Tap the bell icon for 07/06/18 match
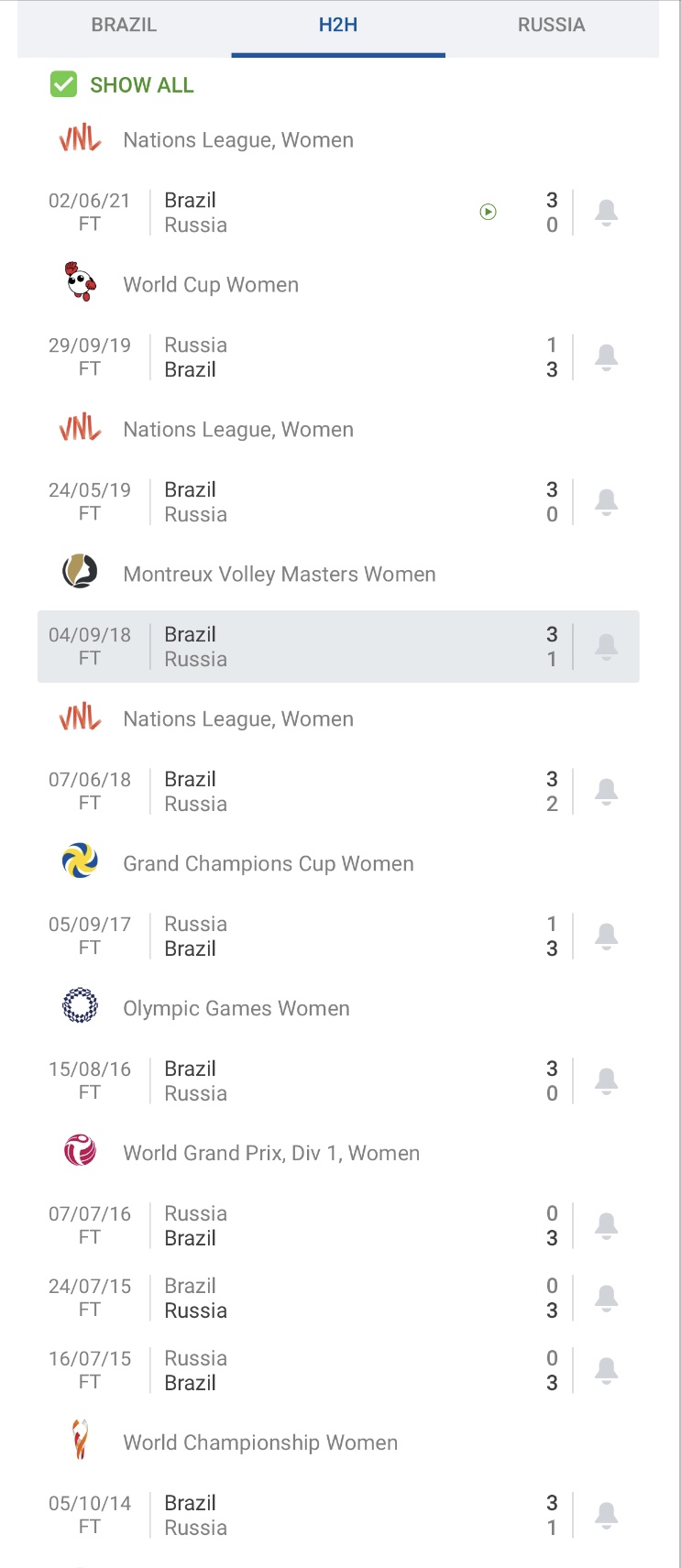Image resolution: width=681 pixels, height=1568 pixels. (x=606, y=792)
